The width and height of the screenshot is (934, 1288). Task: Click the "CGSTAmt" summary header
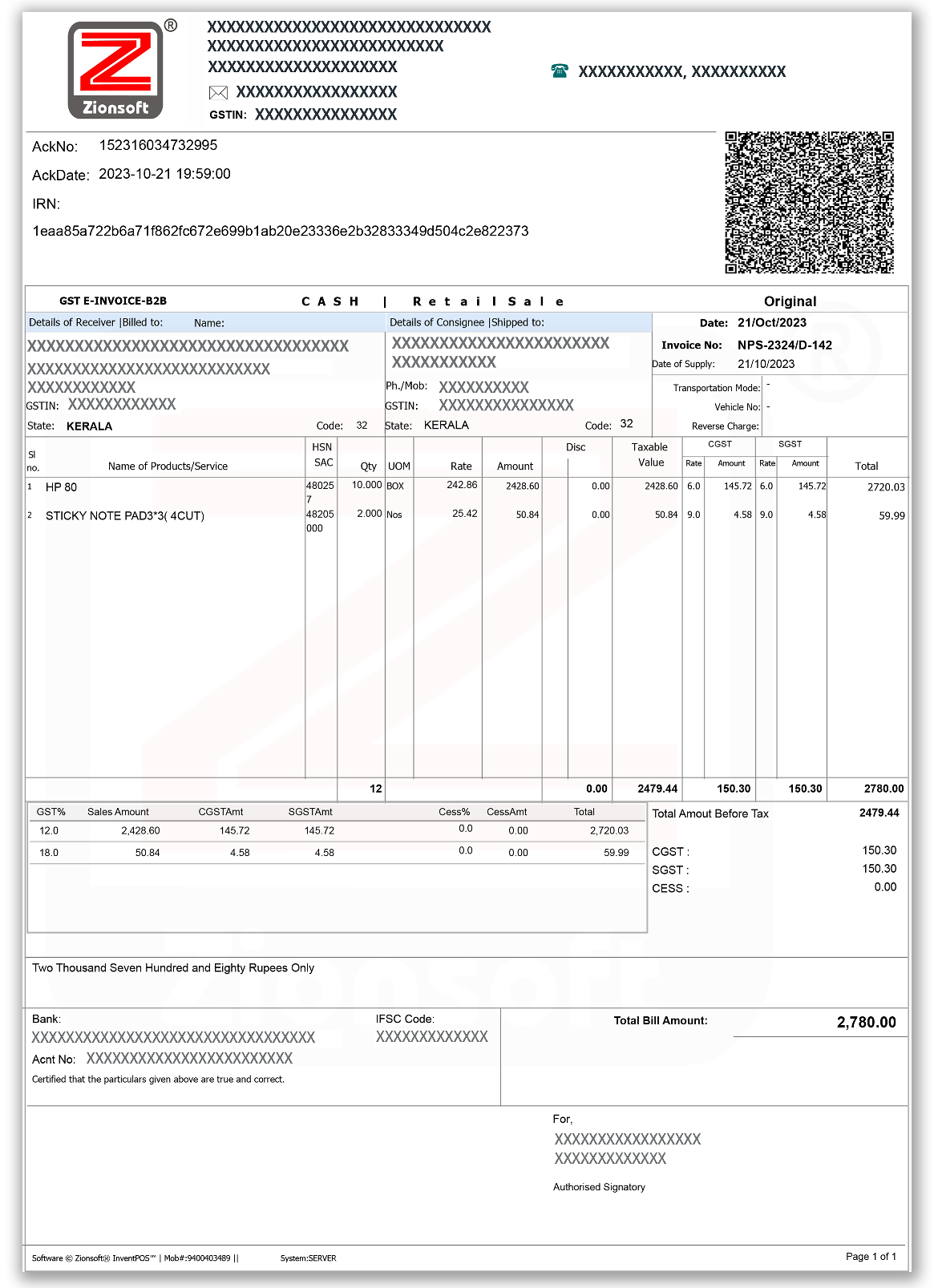(220, 812)
